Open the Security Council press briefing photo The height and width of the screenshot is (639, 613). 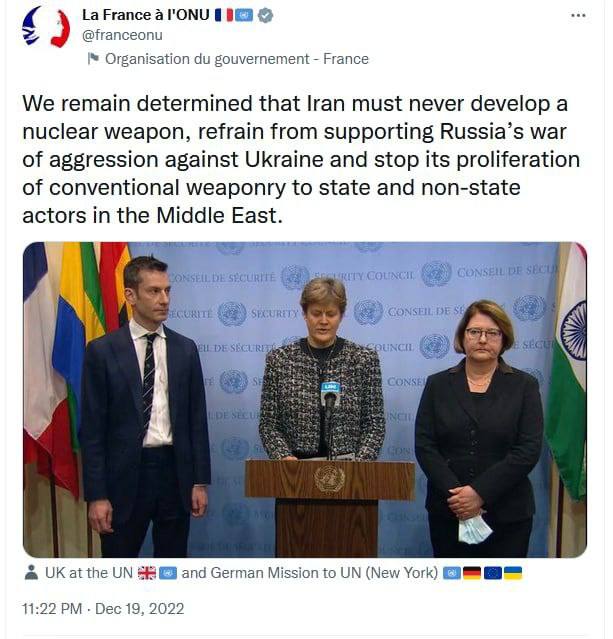click(305, 398)
